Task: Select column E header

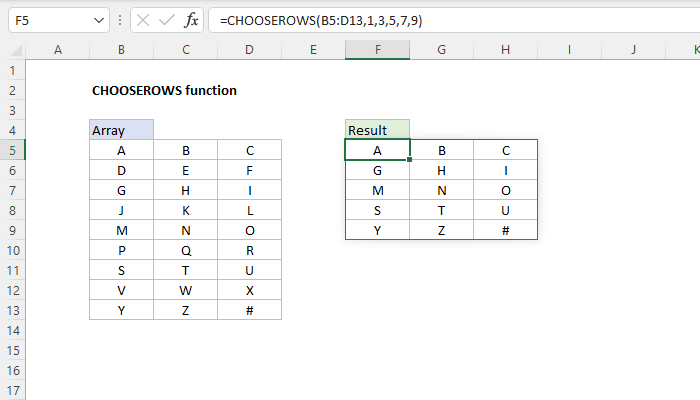Action: (x=313, y=50)
